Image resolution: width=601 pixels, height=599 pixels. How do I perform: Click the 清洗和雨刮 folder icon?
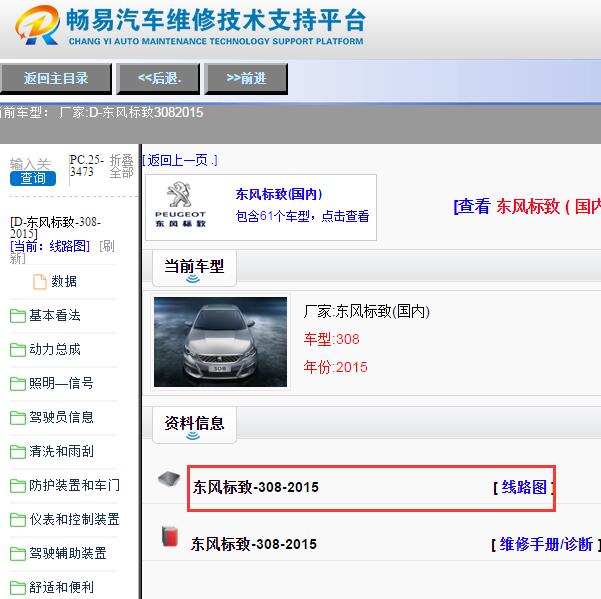pyautogui.click(x=18, y=452)
